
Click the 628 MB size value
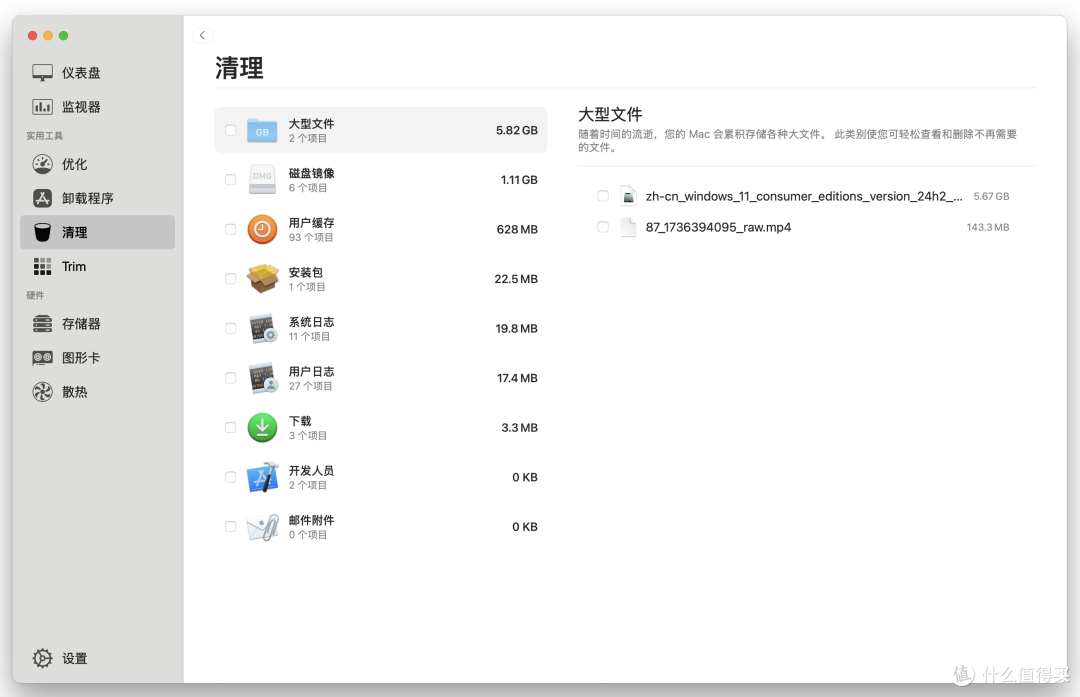pyautogui.click(x=517, y=229)
